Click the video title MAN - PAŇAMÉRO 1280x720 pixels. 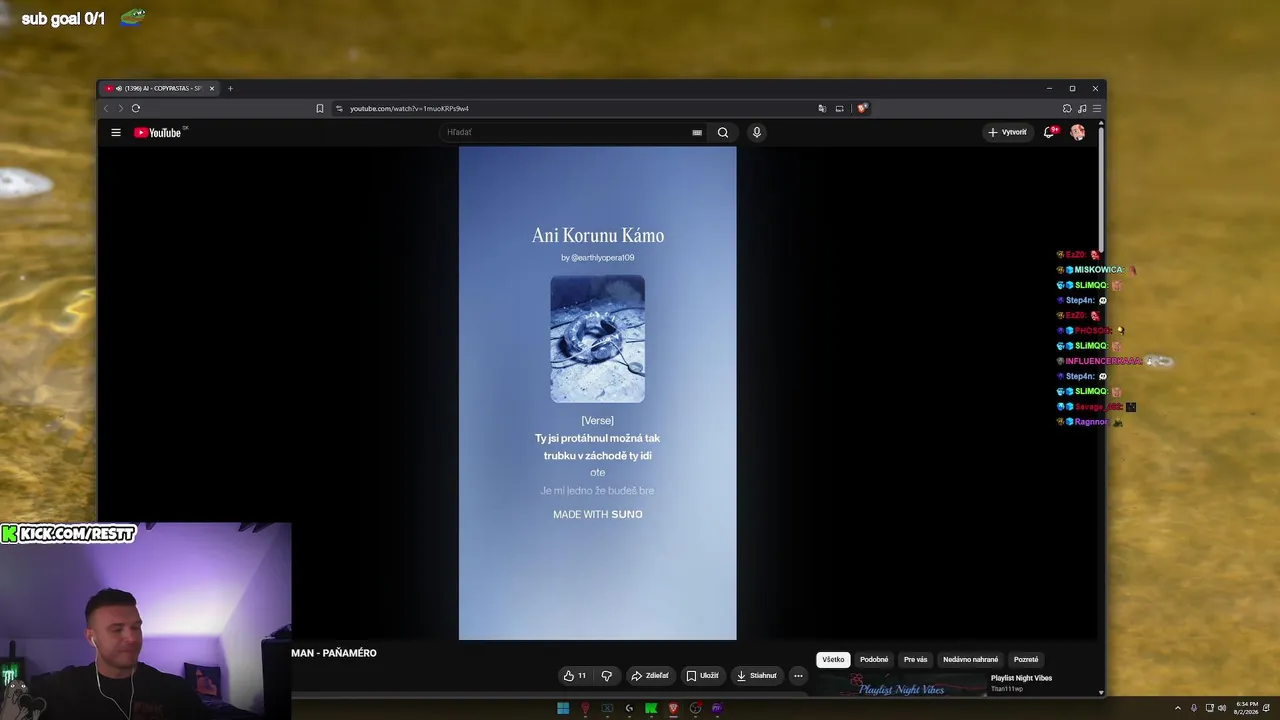[x=334, y=653]
